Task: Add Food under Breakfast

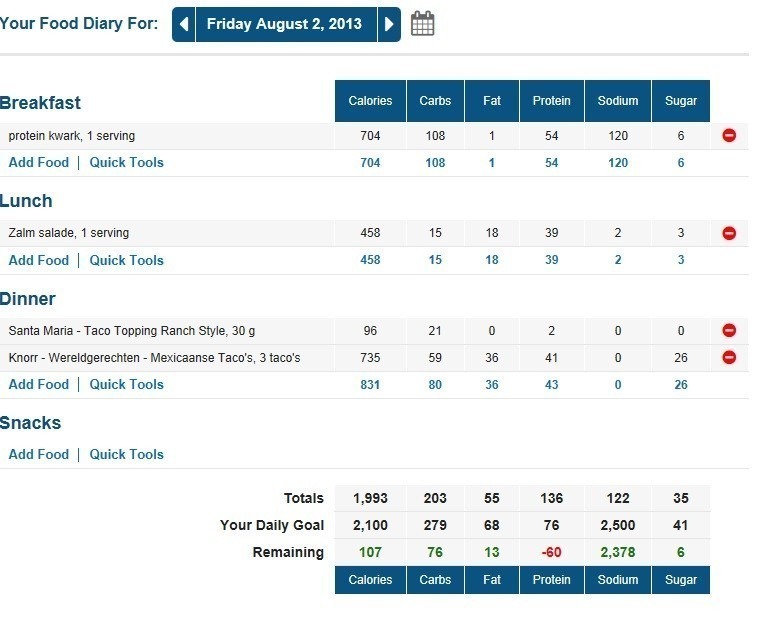Action: [39, 162]
